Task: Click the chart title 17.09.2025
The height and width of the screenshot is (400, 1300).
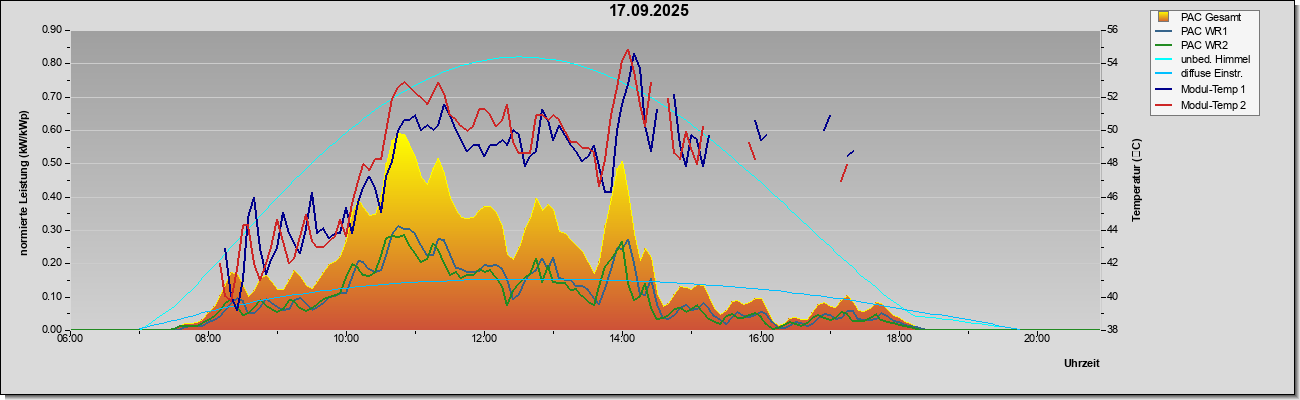Action: (x=649, y=11)
